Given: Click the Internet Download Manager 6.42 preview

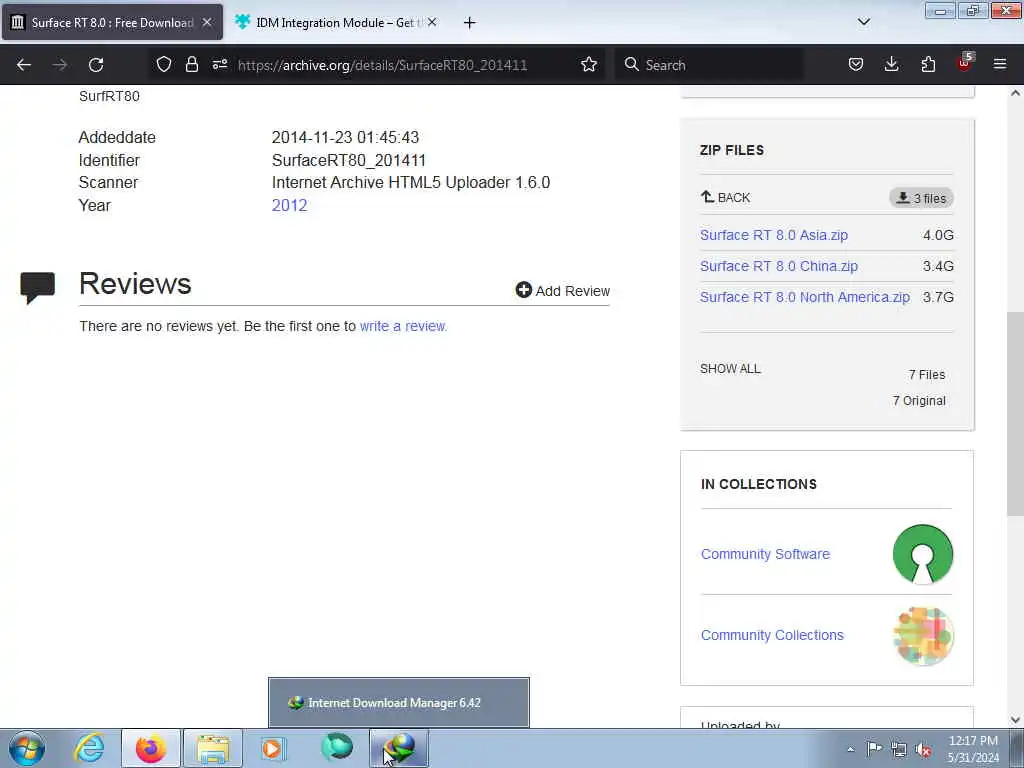Looking at the screenshot, I should 399,702.
